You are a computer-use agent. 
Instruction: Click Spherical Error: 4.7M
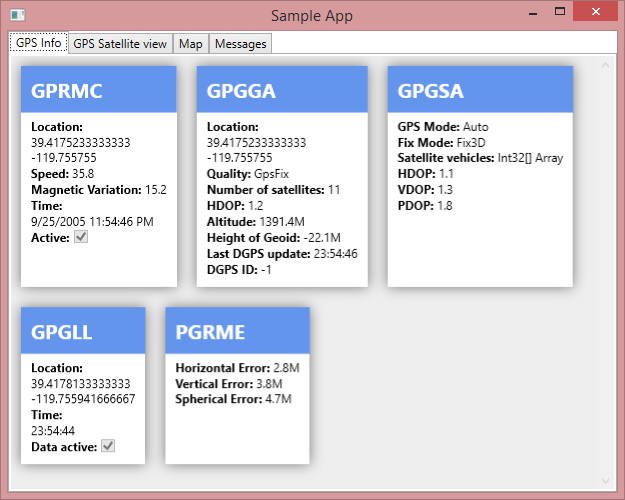[x=234, y=399]
